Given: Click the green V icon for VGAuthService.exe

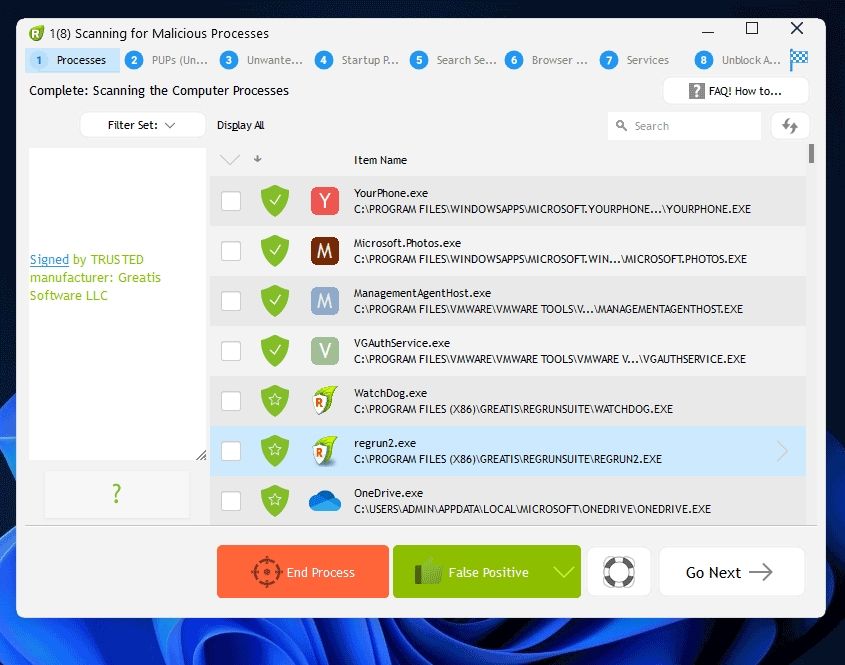Looking at the screenshot, I should (x=324, y=351).
